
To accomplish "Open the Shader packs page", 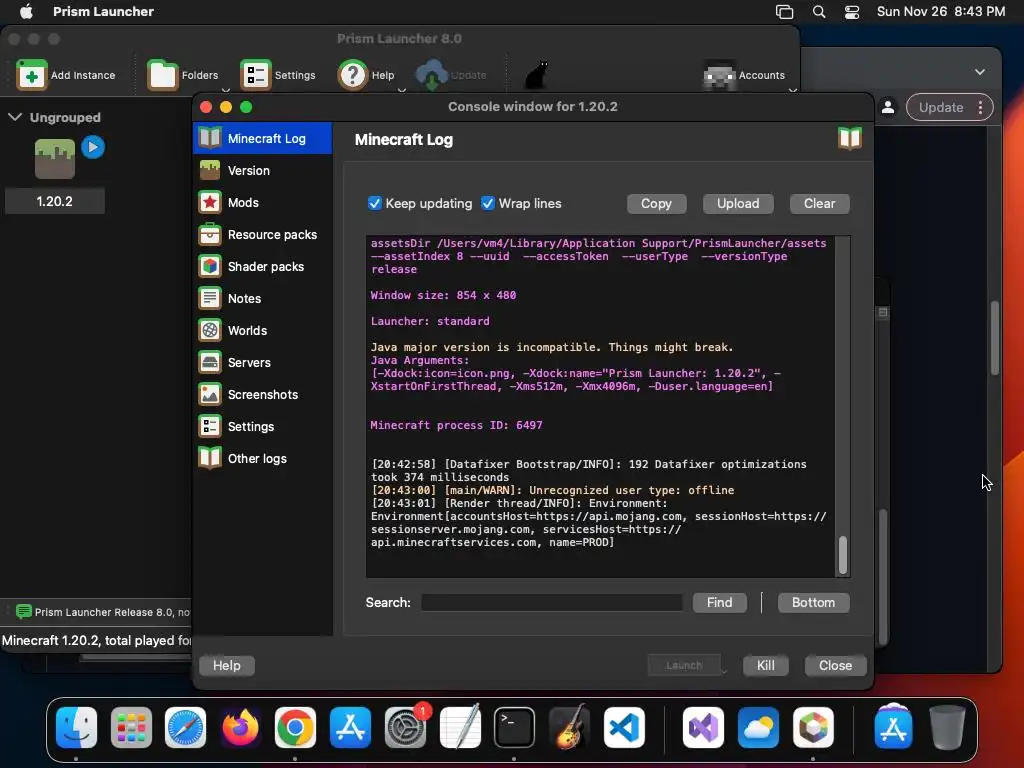I will (x=263, y=266).
